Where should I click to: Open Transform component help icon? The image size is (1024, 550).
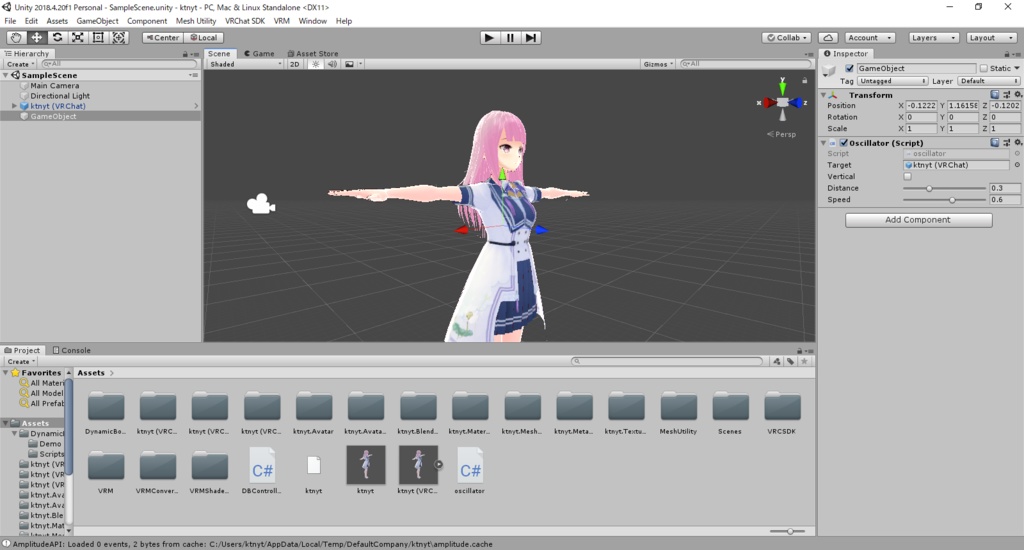[995, 95]
